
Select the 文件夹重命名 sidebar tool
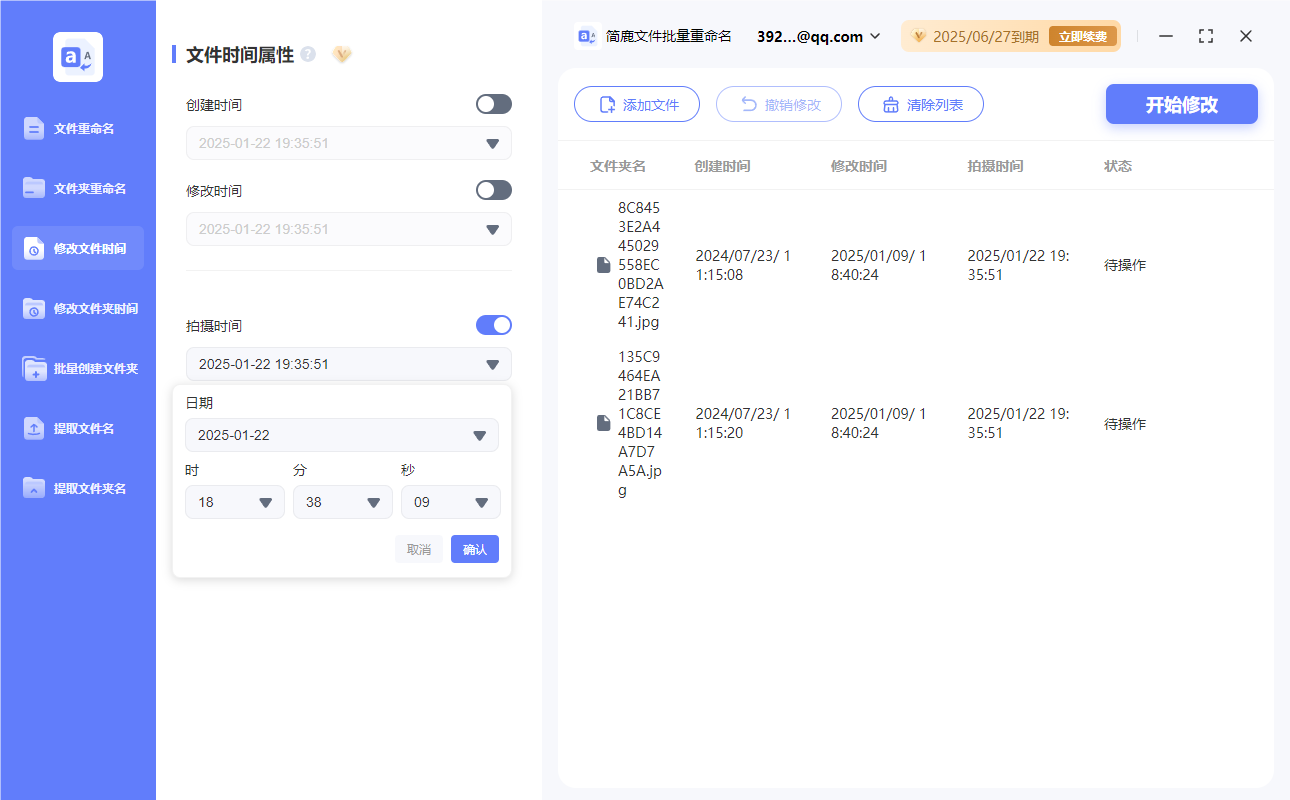click(77, 188)
